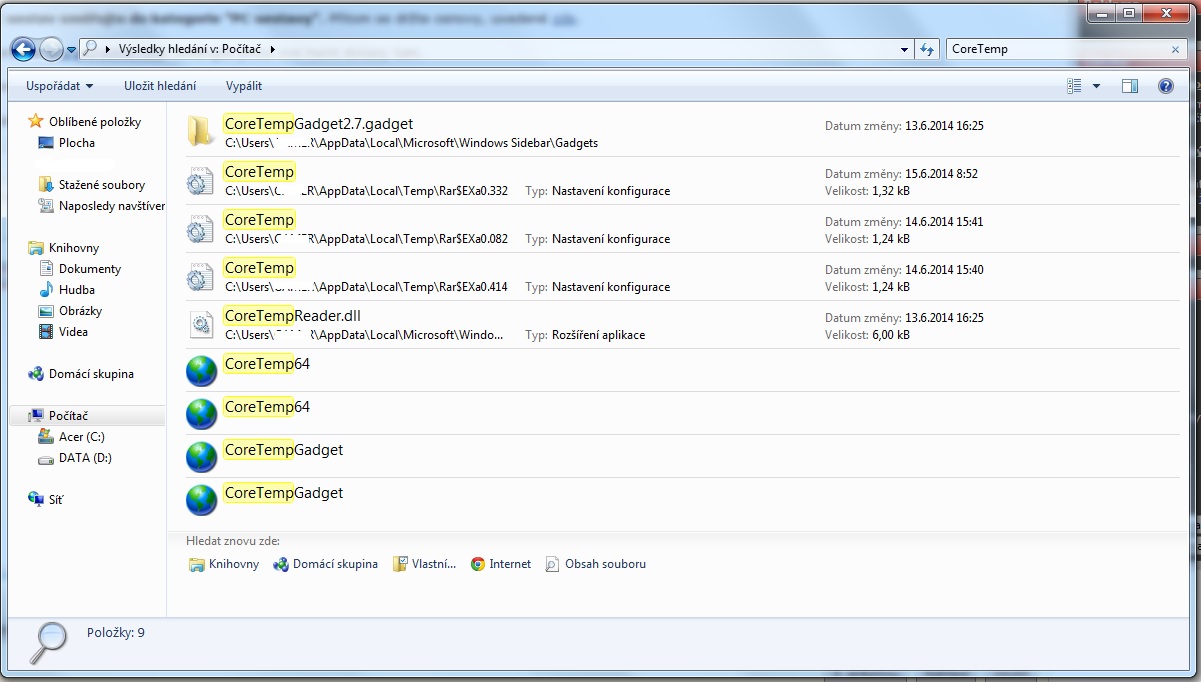
Task: Click the maximize window button
Action: 1129,13
